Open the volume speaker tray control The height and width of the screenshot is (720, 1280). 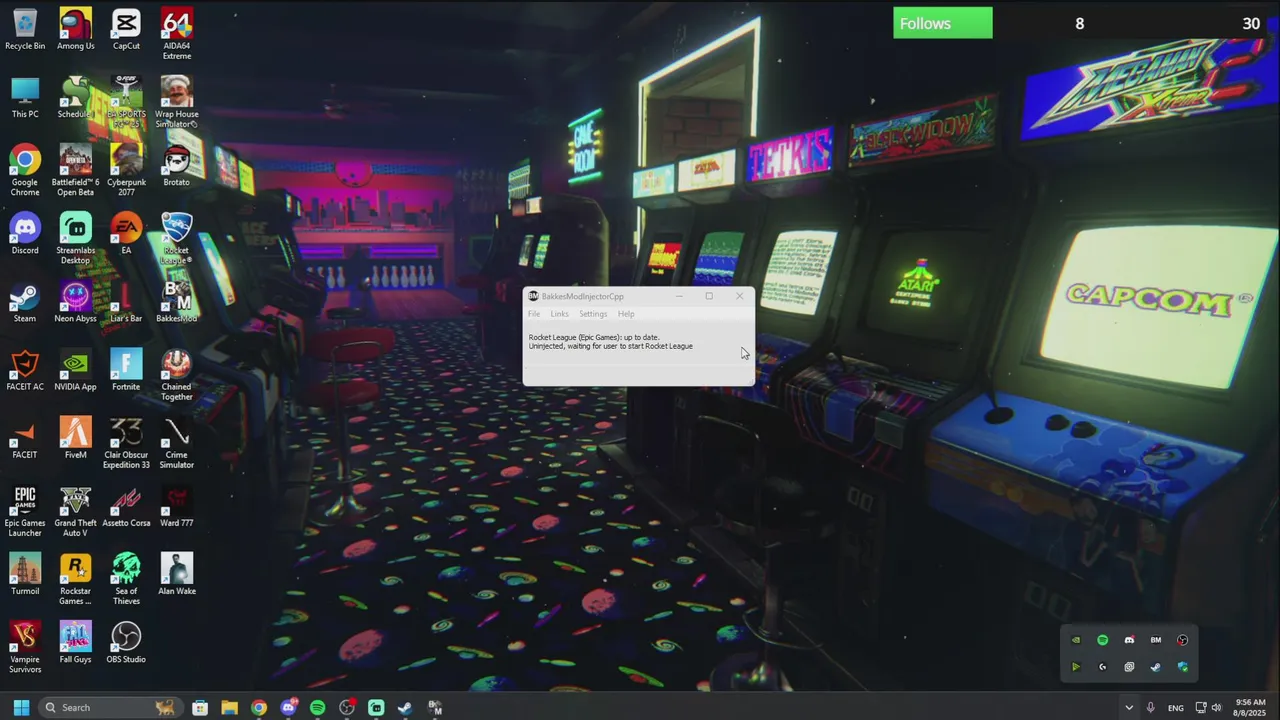click(1217, 707)
